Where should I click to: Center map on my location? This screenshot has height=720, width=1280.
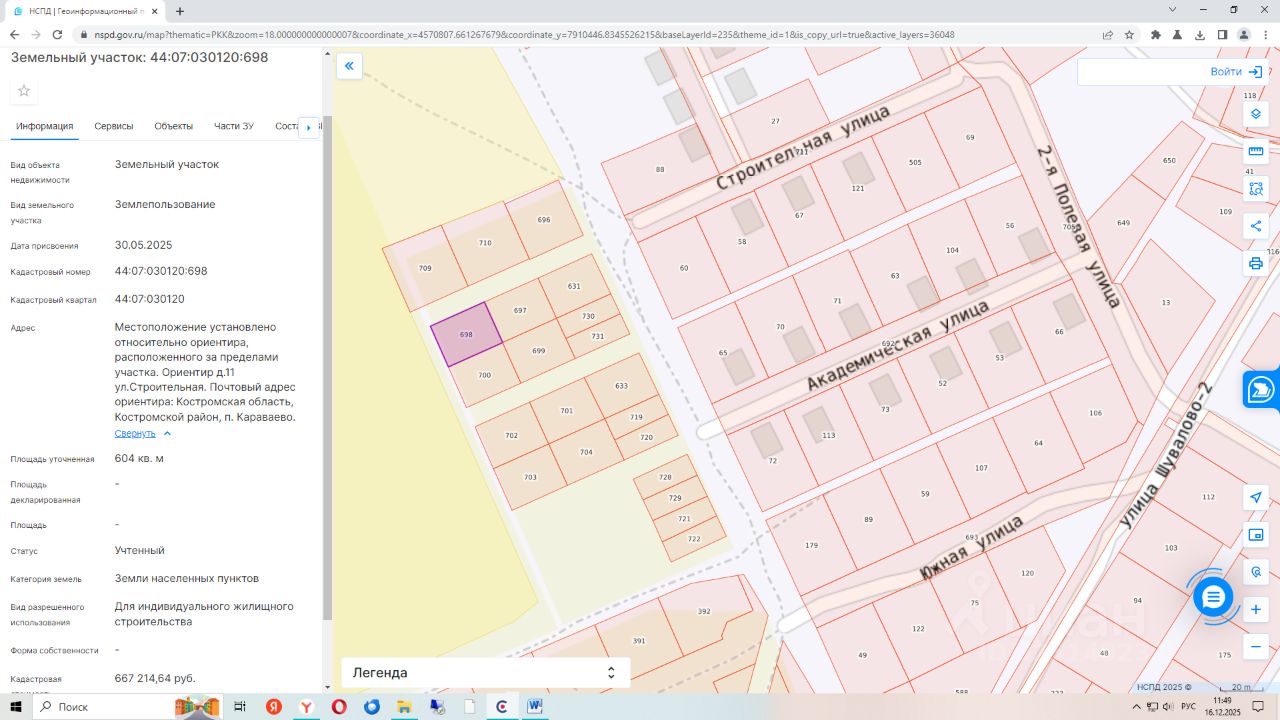coord(1256,498)
